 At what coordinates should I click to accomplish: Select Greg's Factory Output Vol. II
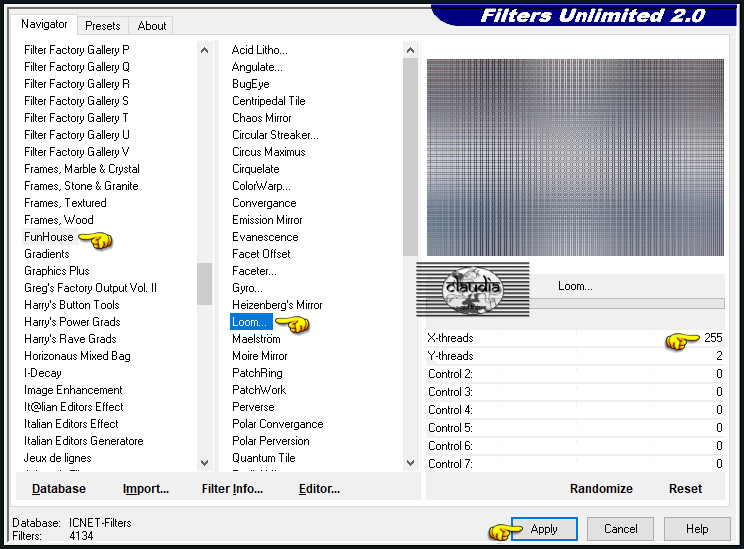coord(91,288)
